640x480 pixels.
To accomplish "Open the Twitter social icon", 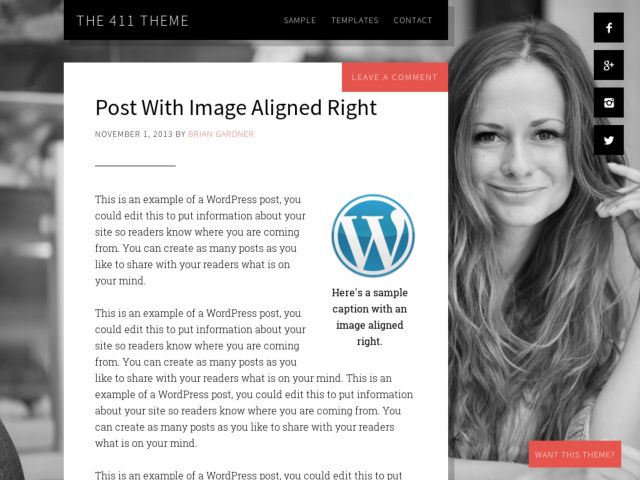I will pyautogui.click(x=609, y=140).
